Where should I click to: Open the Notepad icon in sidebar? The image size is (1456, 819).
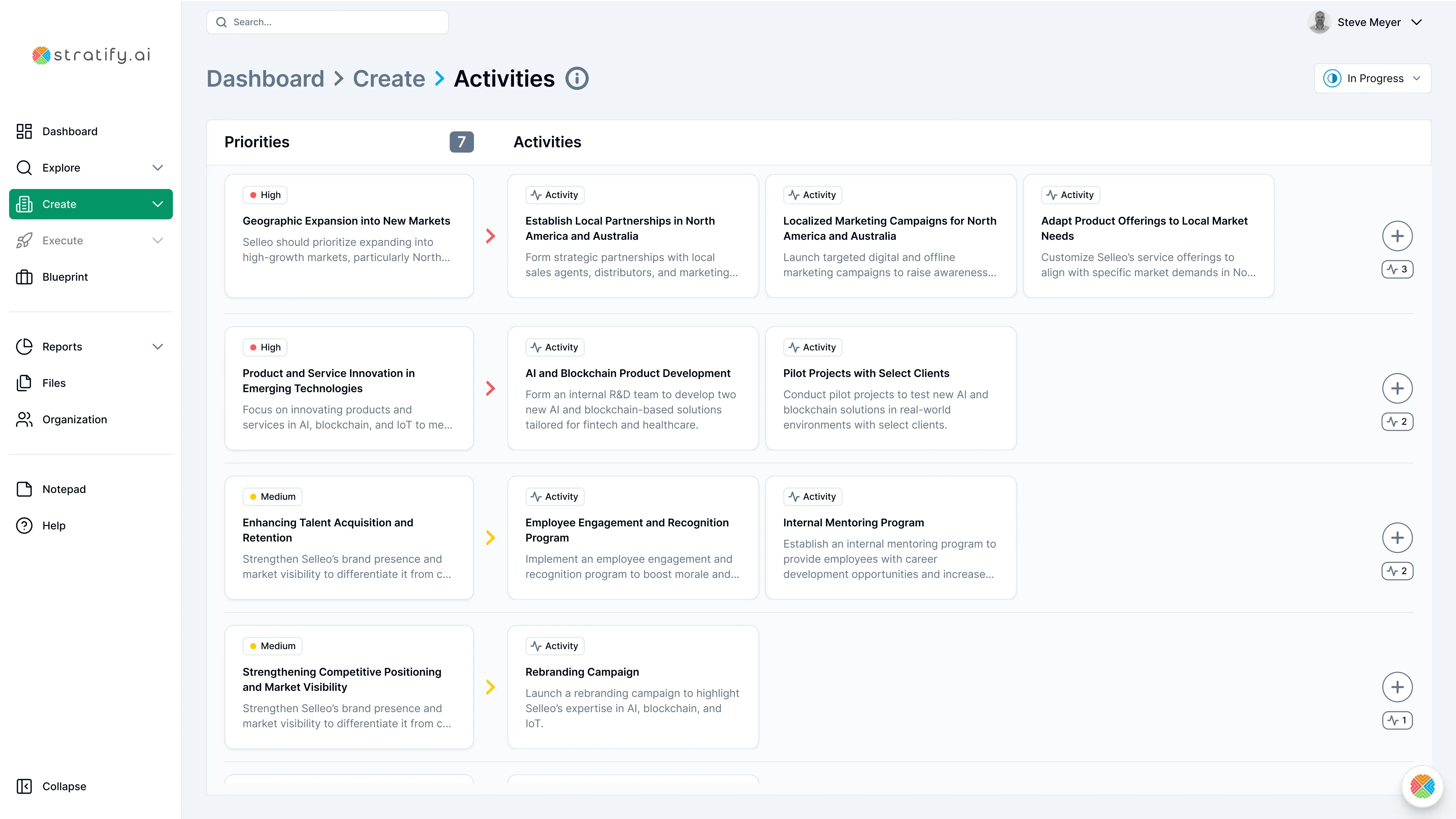point(24,489)
